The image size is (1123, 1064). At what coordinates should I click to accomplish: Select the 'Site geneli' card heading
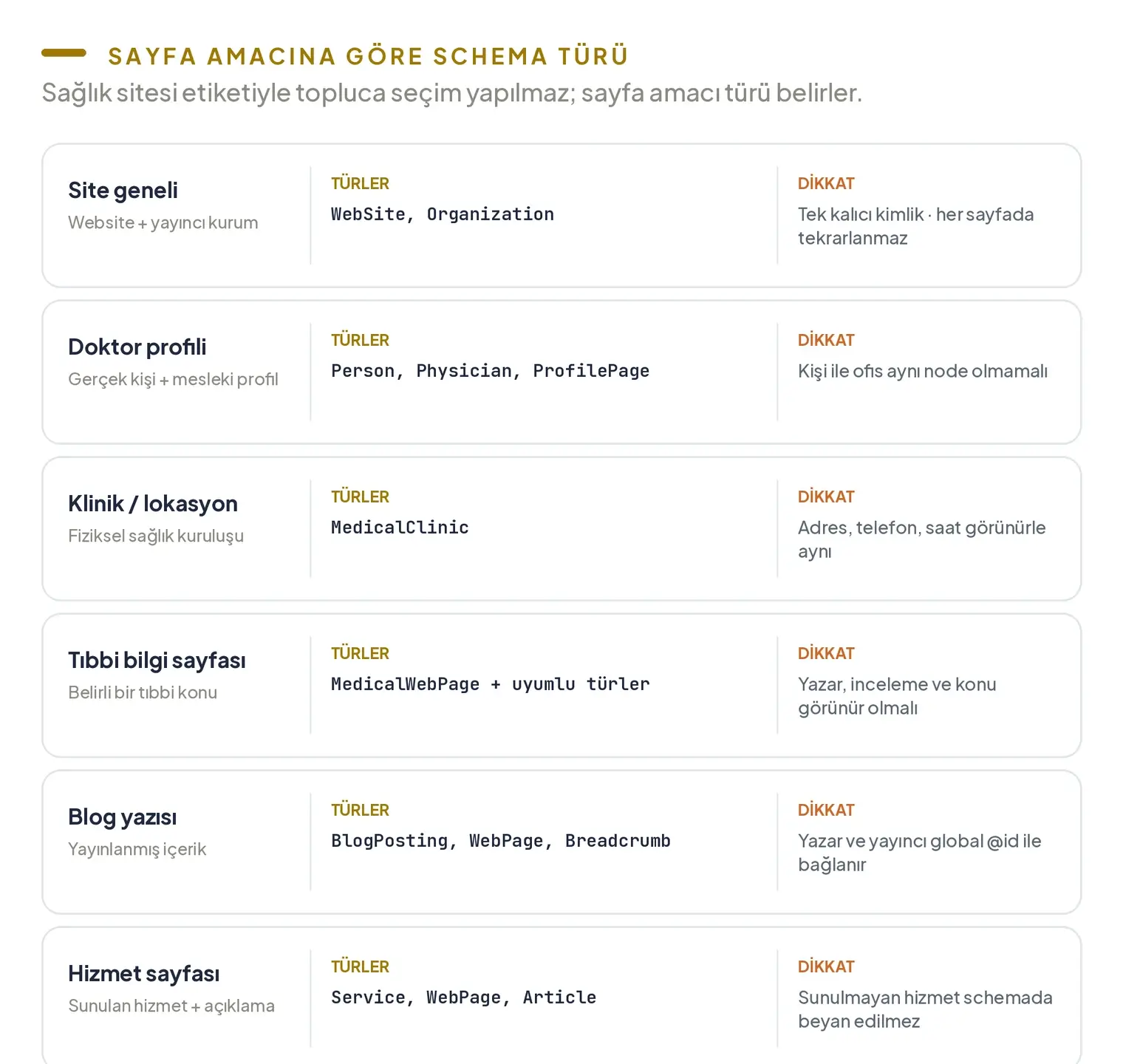click(123, 191)
